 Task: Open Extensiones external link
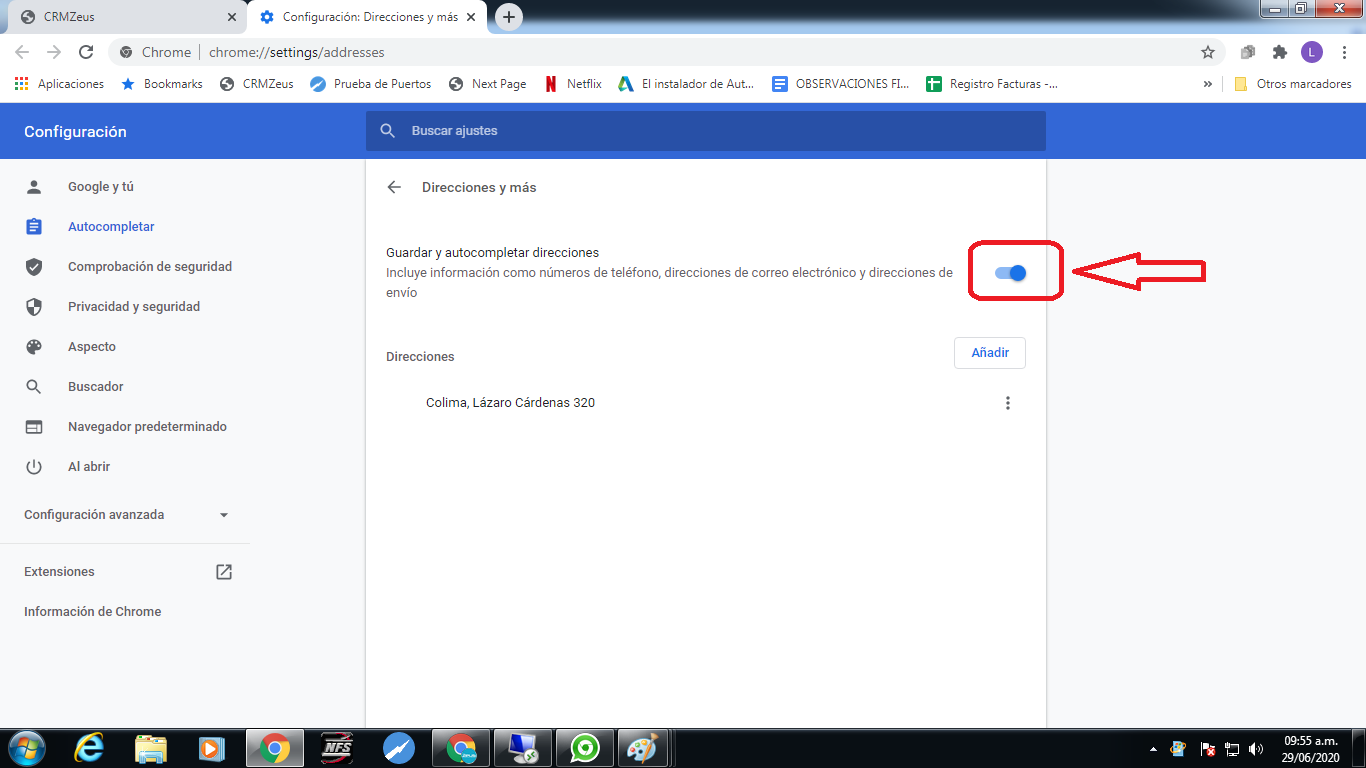pyautogui.click(x=224, y=572)
